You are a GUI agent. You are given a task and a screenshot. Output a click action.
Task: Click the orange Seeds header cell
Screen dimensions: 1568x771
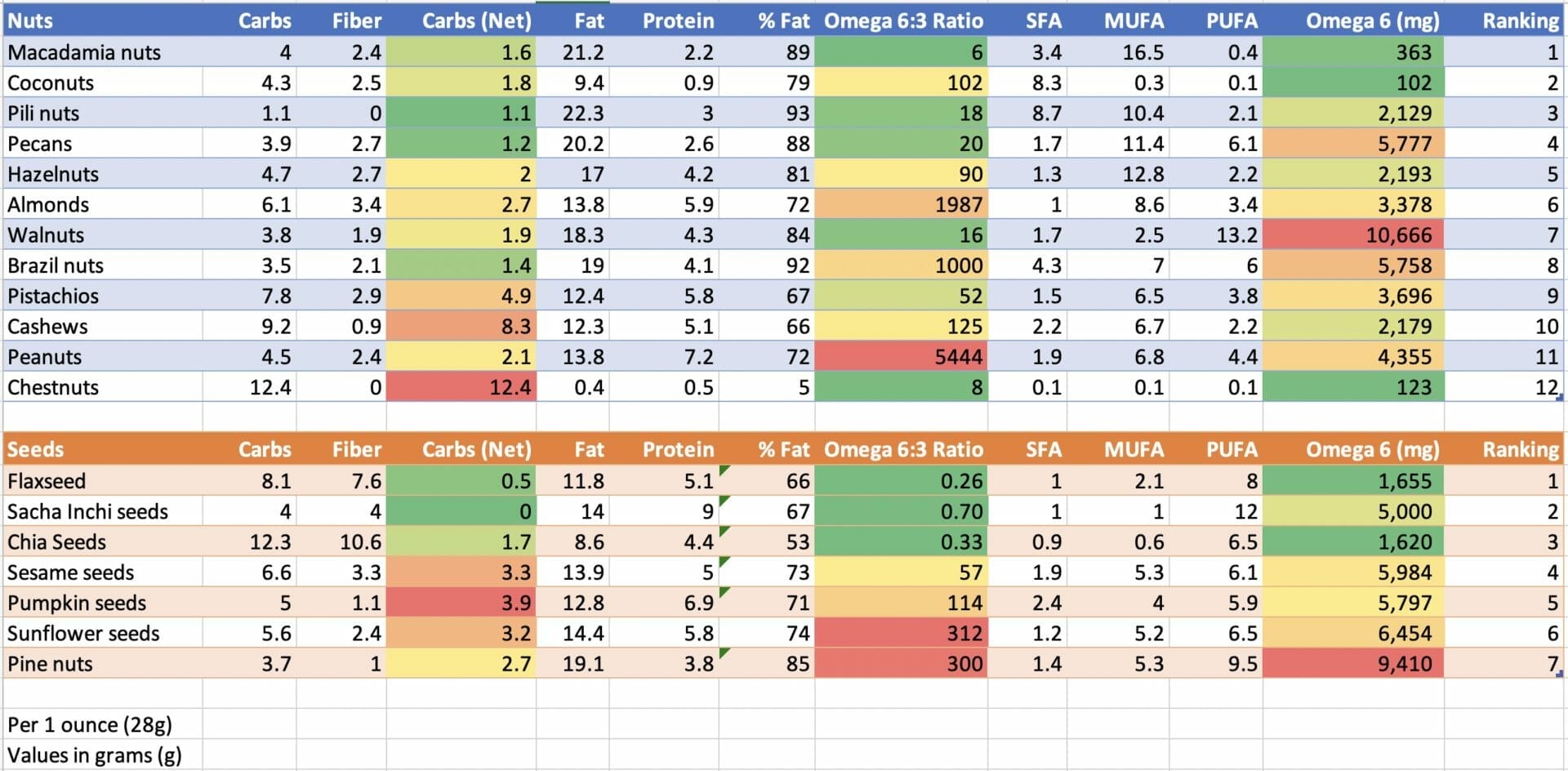[x=102, y=449]
